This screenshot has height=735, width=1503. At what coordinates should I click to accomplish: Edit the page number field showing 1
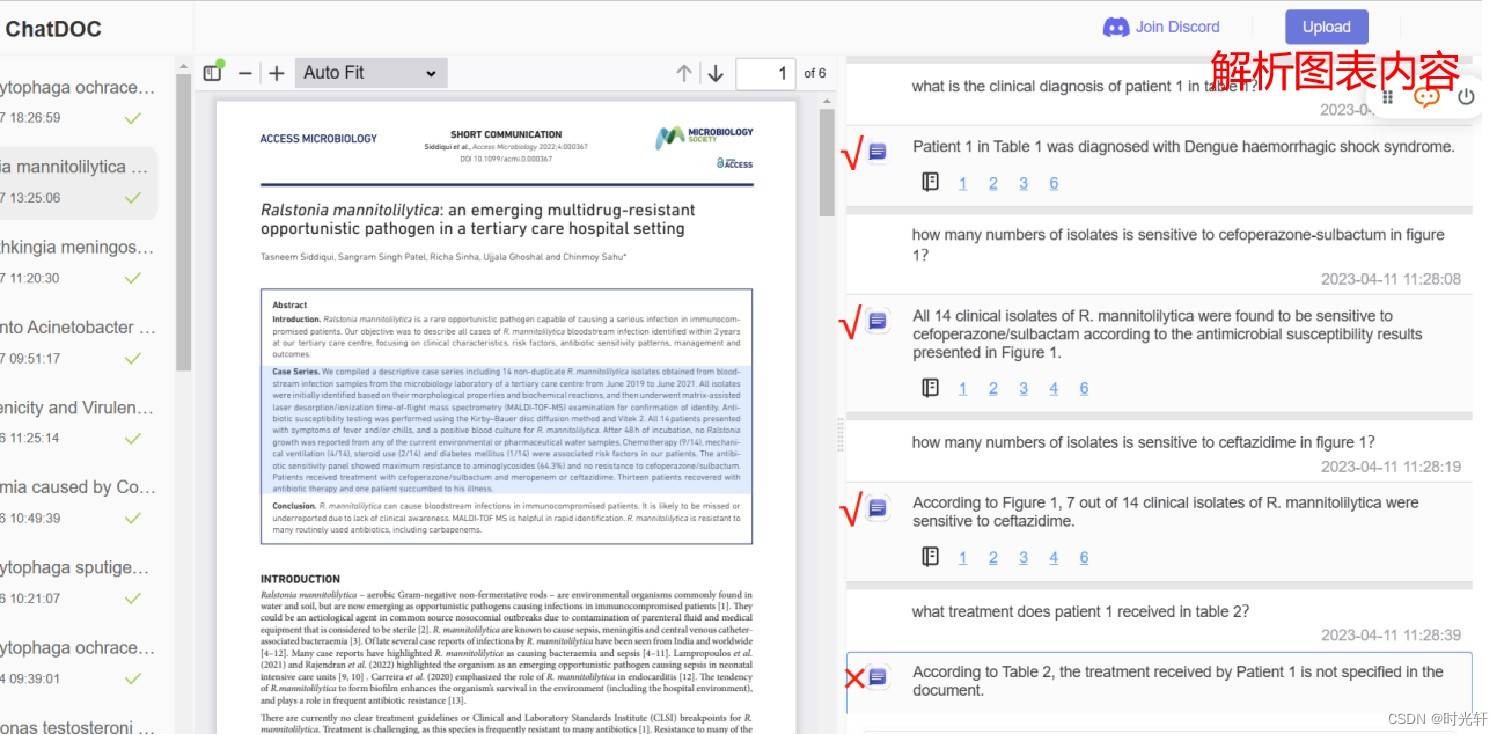coord(766,73)
